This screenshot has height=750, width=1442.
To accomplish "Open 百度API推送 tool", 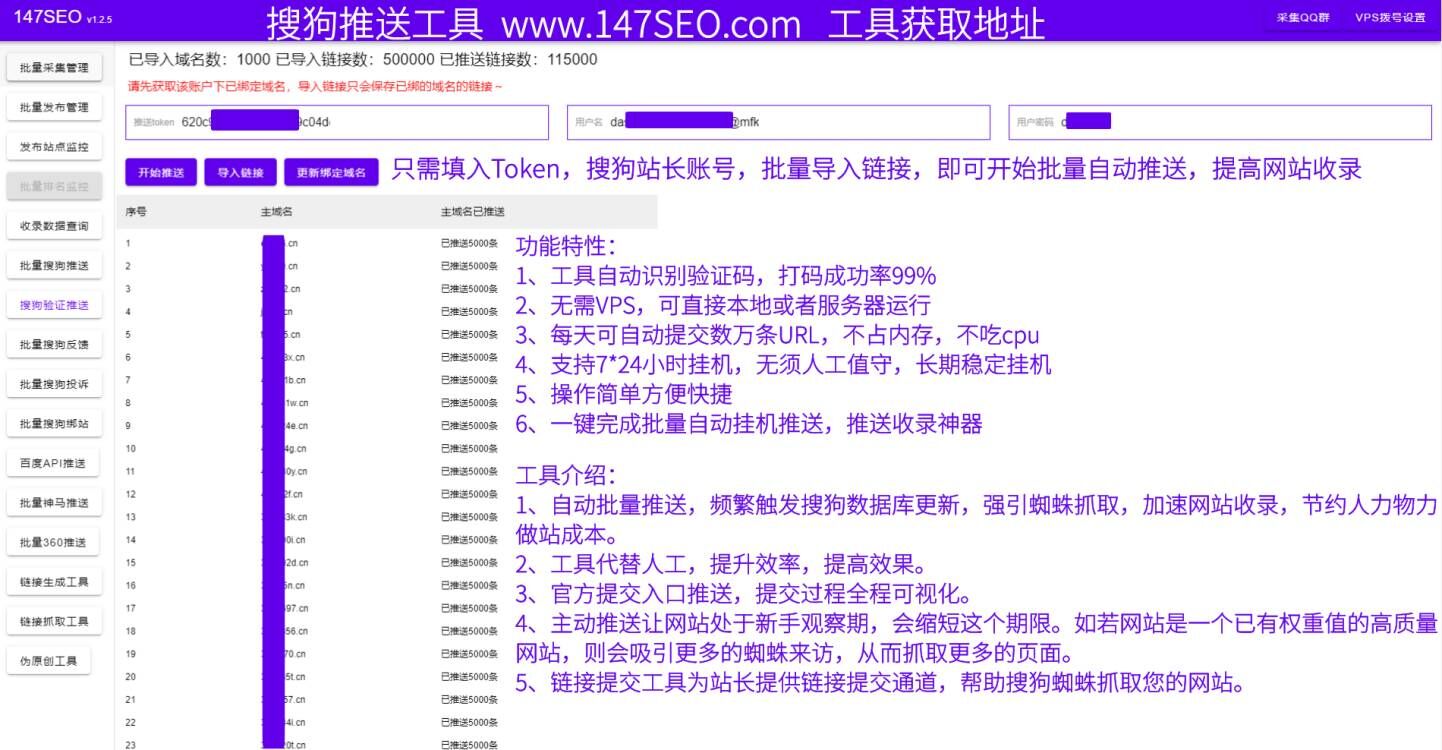I will (50, 462).
